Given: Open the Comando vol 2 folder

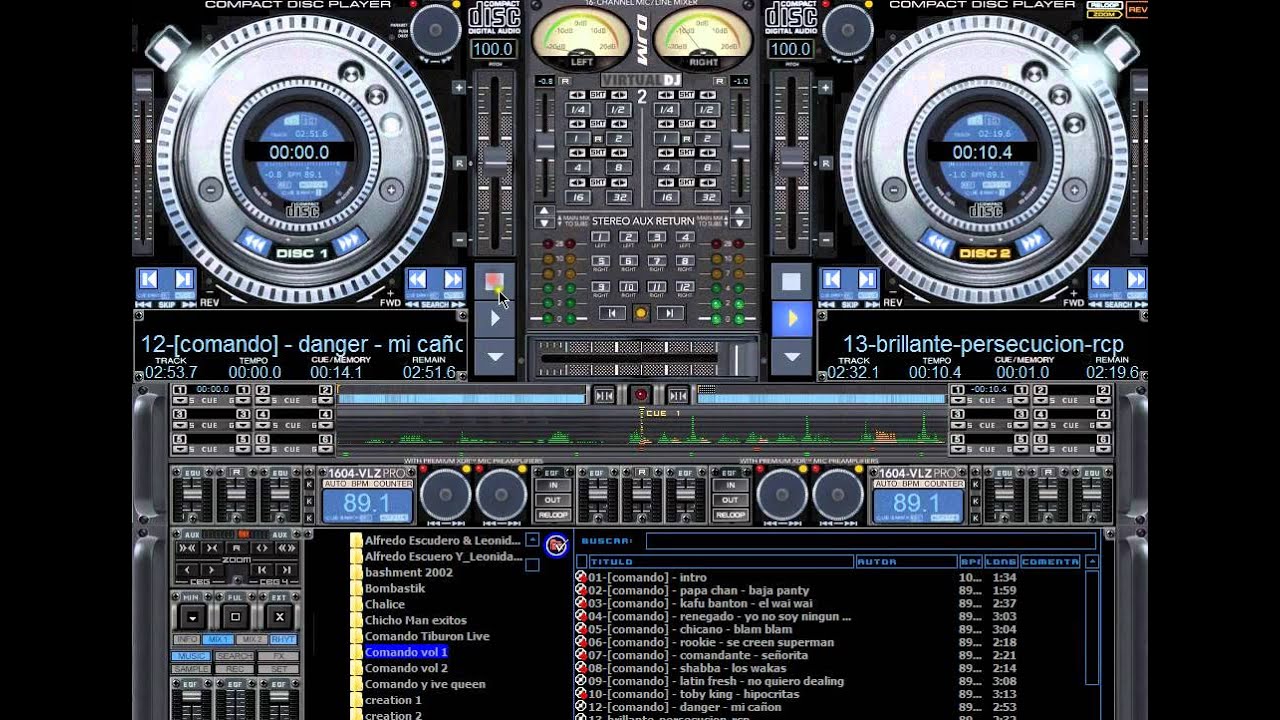Looking at the screenshot, I should tap(406, 668).
